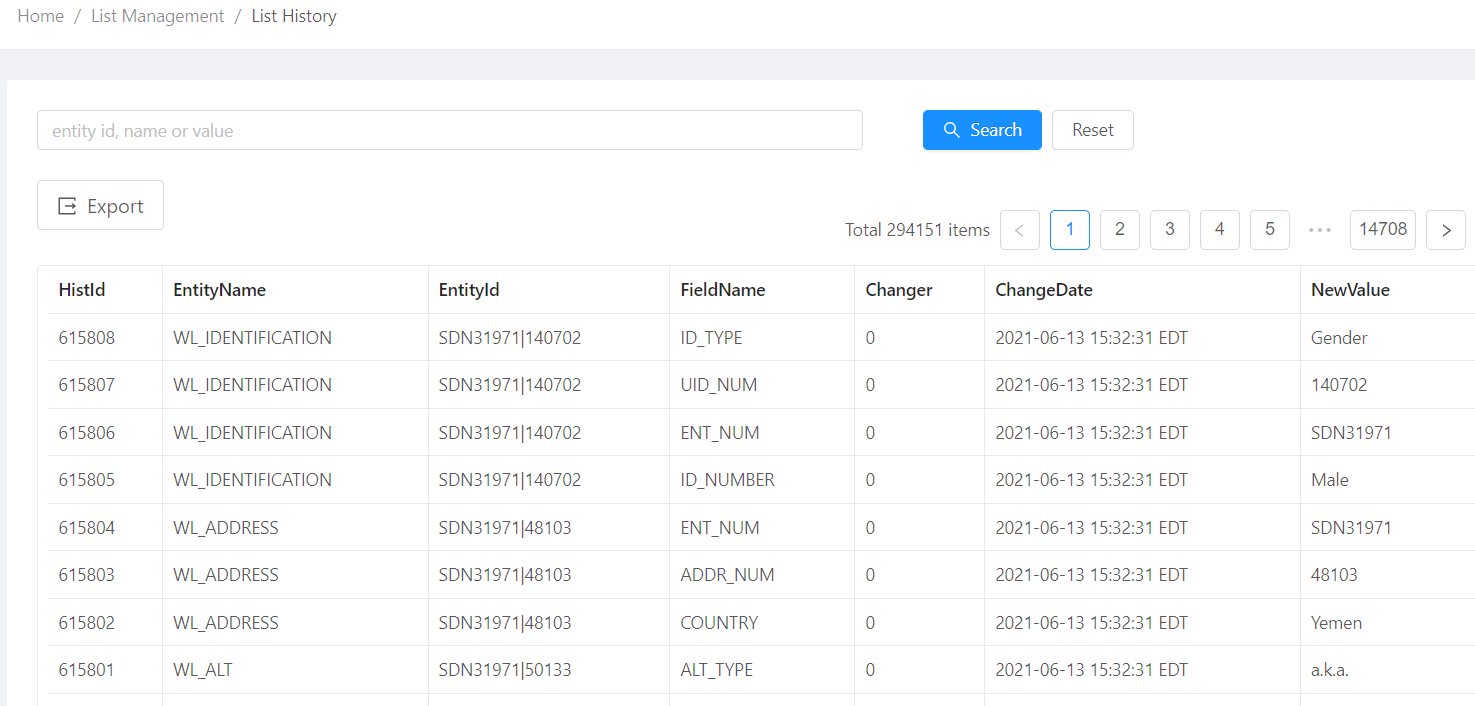Click ADDR_NUM field name cell

(x=762, y=575)
